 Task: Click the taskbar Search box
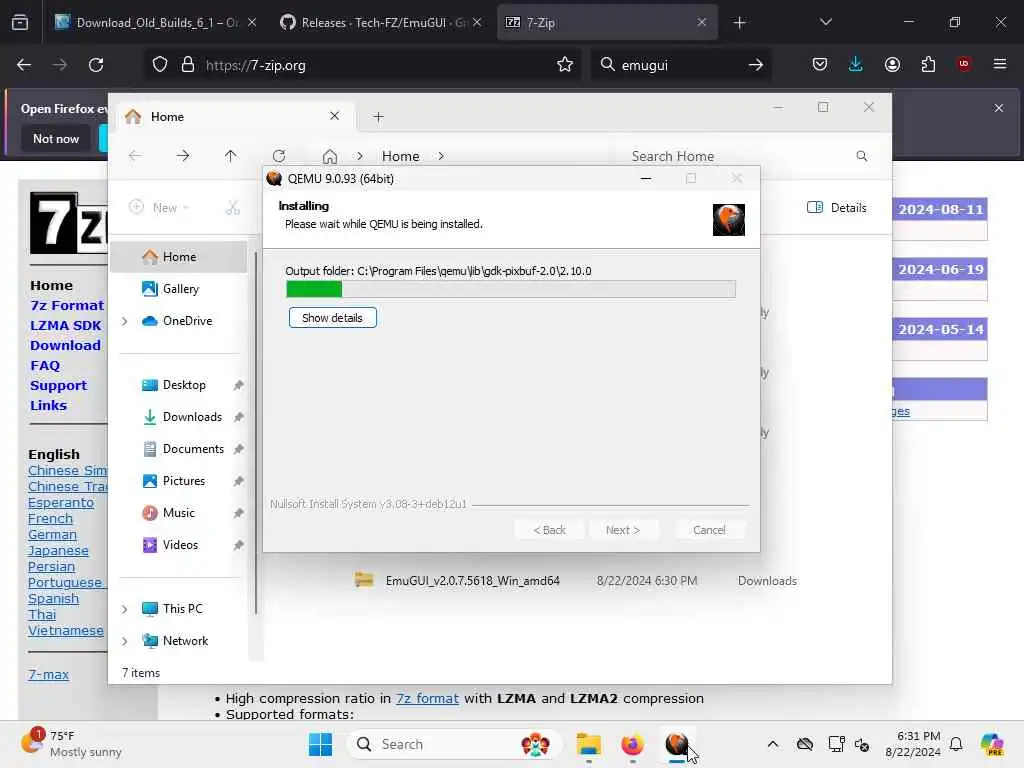[455, 744]
